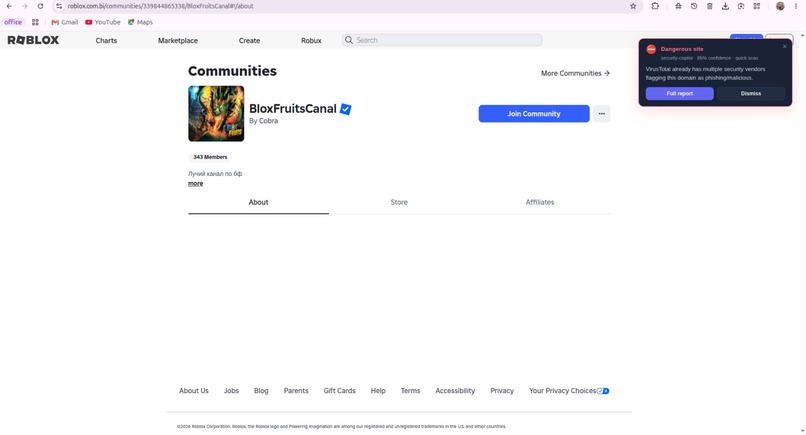
Task: Click the By Cobra owner text
Action: (264, 121)
